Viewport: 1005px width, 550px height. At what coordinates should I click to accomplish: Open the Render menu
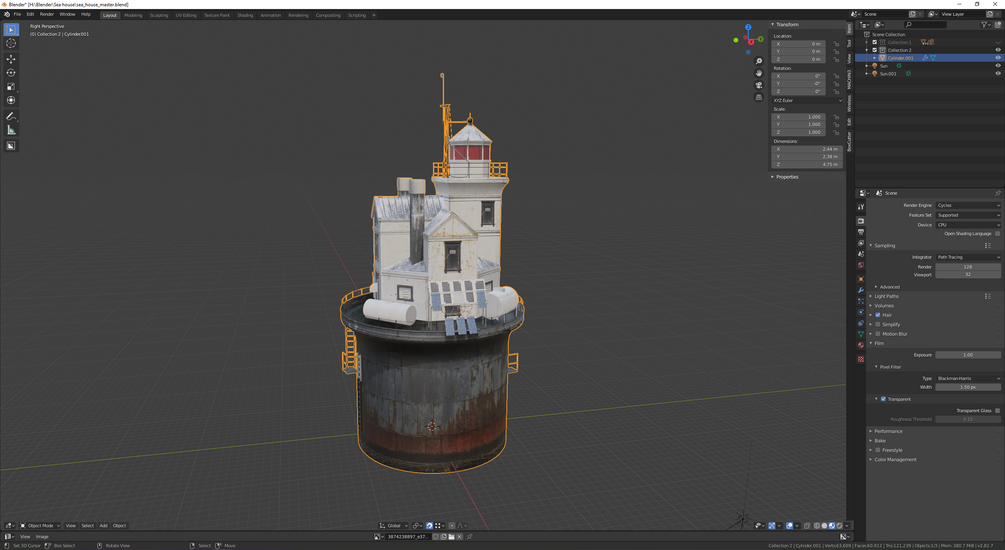pos(47,14)
